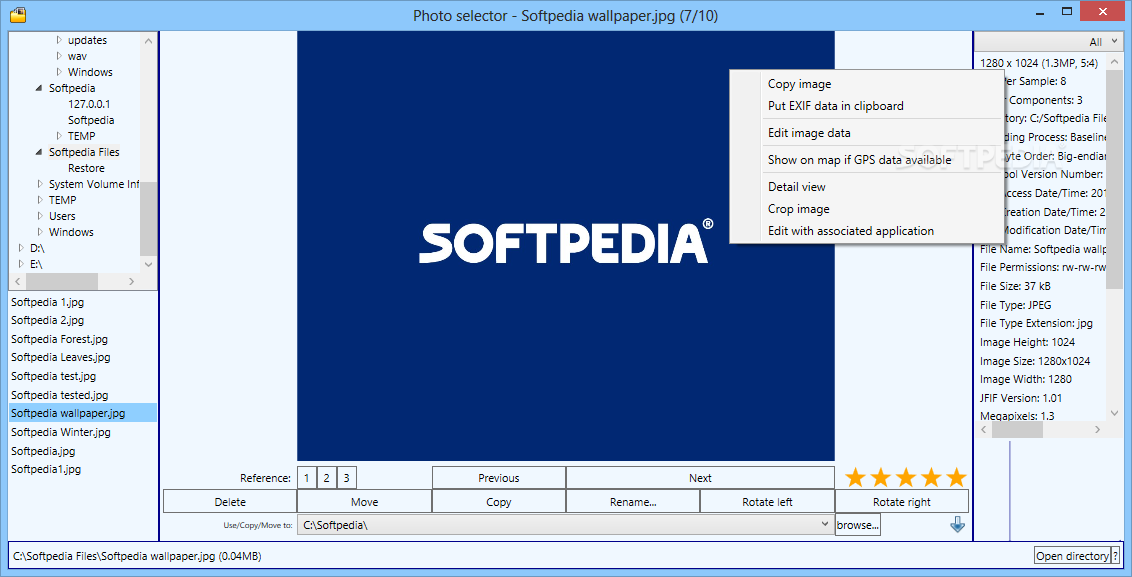Select Show on map if GPS data available

[x=859, y=160]
